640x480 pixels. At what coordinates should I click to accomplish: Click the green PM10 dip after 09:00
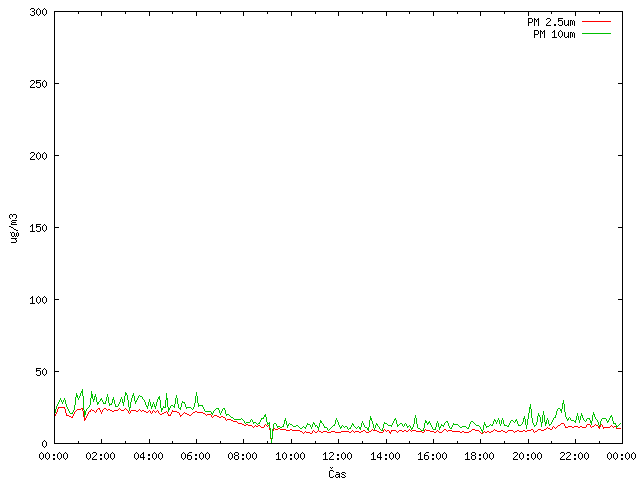point(271,434)
